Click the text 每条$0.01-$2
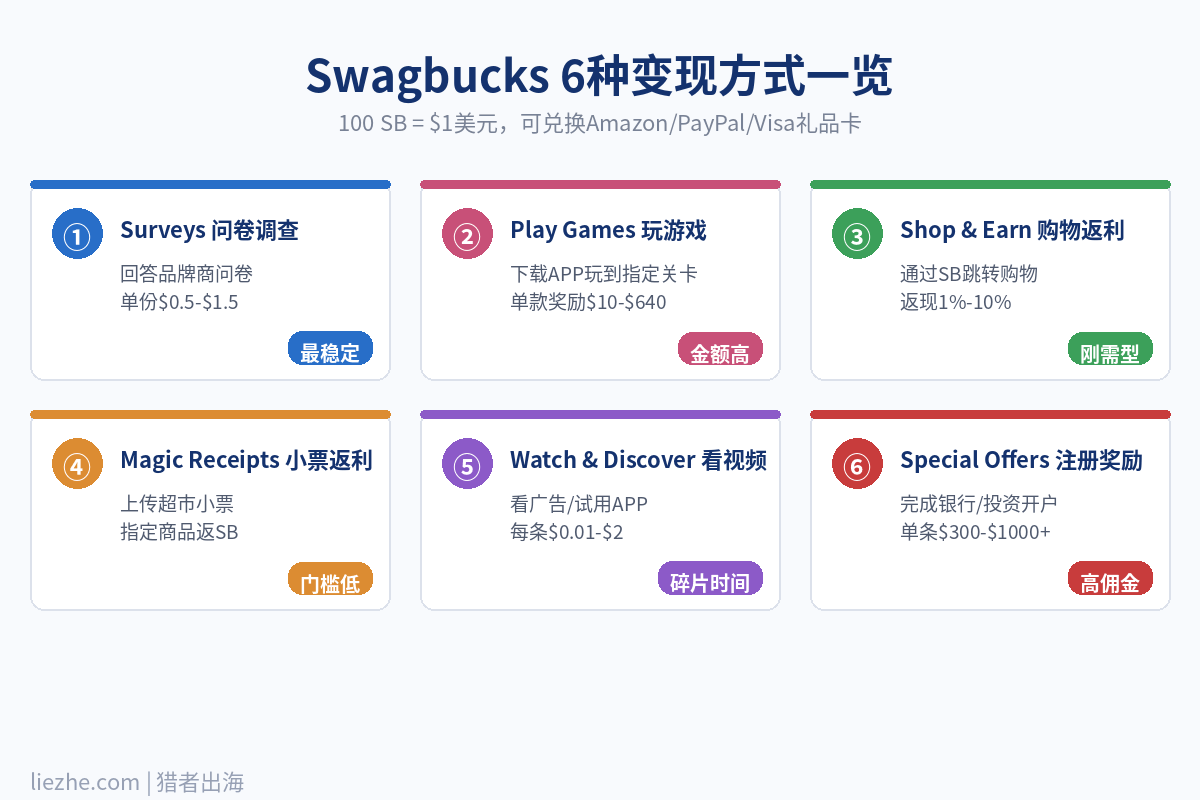 coord(567,532)
